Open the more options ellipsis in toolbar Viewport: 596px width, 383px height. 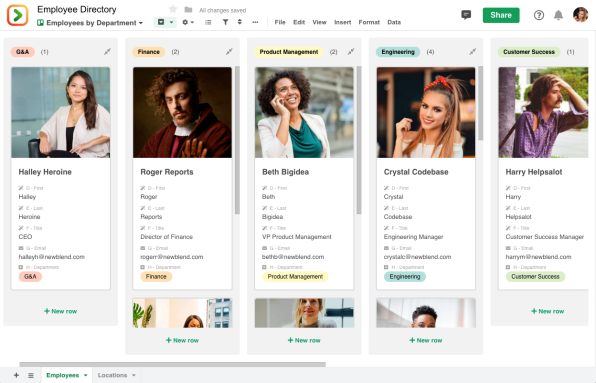(x=255, y=22)
